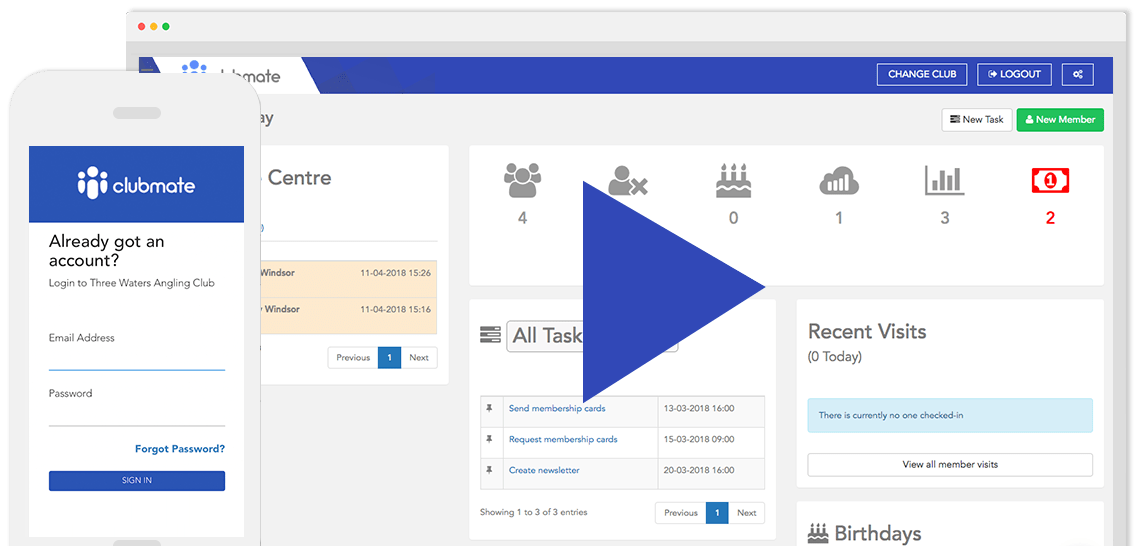This screenshot has width=1134, height=546.
Task: Click the pin icon beside Send membership cards
Action: [x=489, y=409]
